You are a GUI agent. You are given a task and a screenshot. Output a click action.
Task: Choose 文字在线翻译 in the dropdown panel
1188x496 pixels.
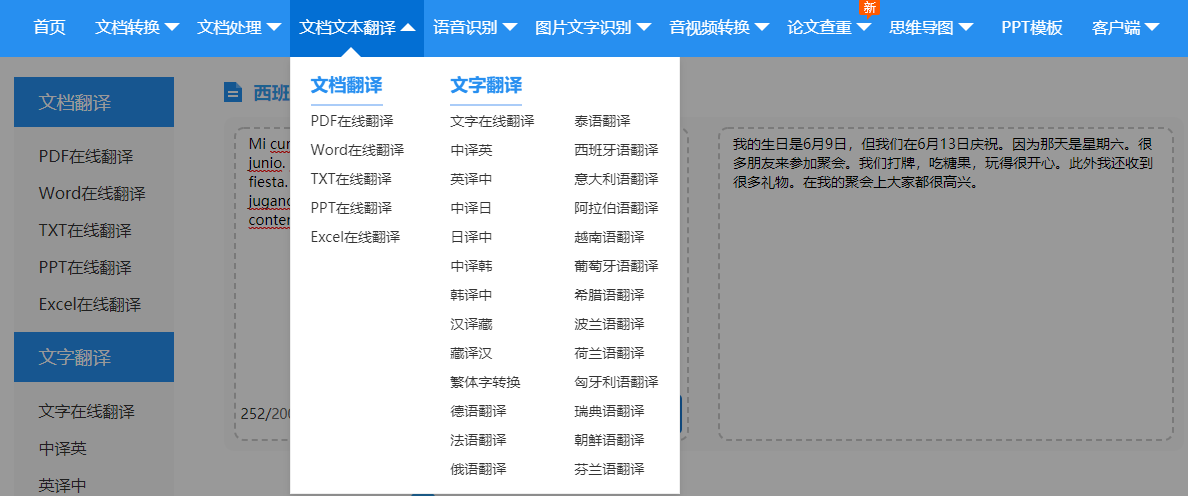492,121
